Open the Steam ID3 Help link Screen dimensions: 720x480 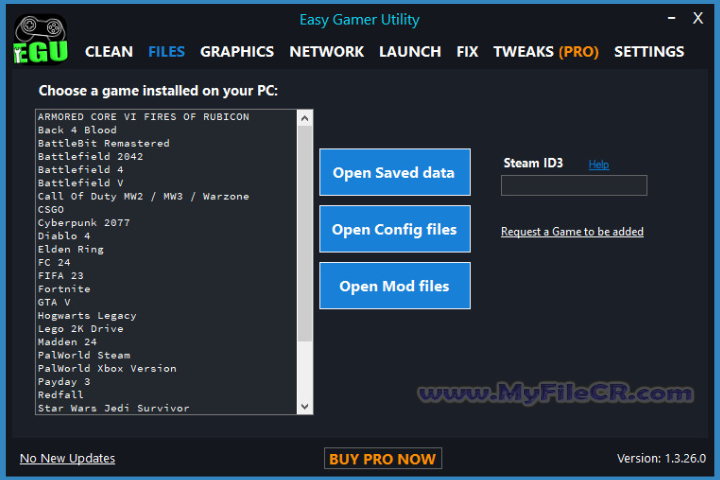point(599,164)
